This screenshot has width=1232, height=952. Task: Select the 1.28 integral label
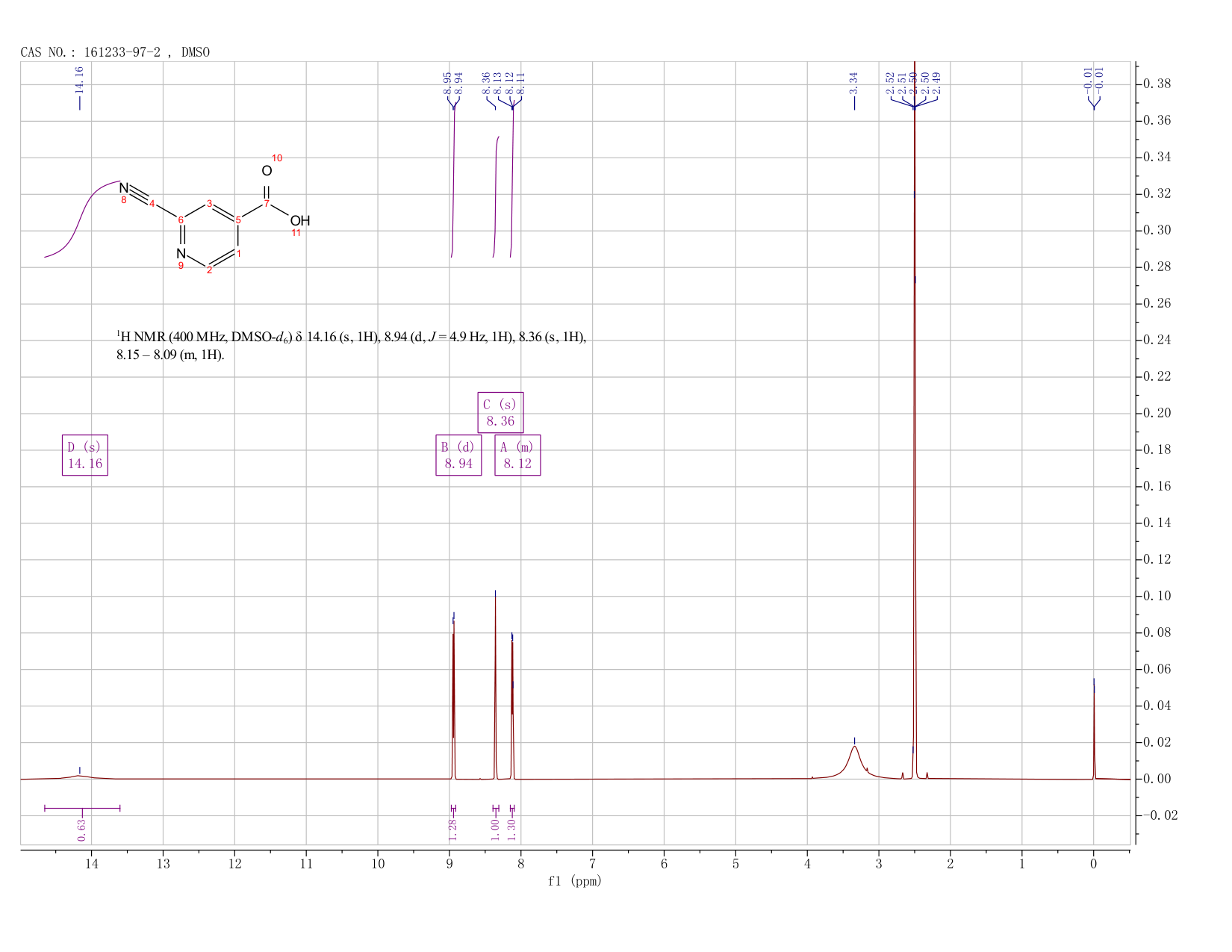tap(452, 830)
